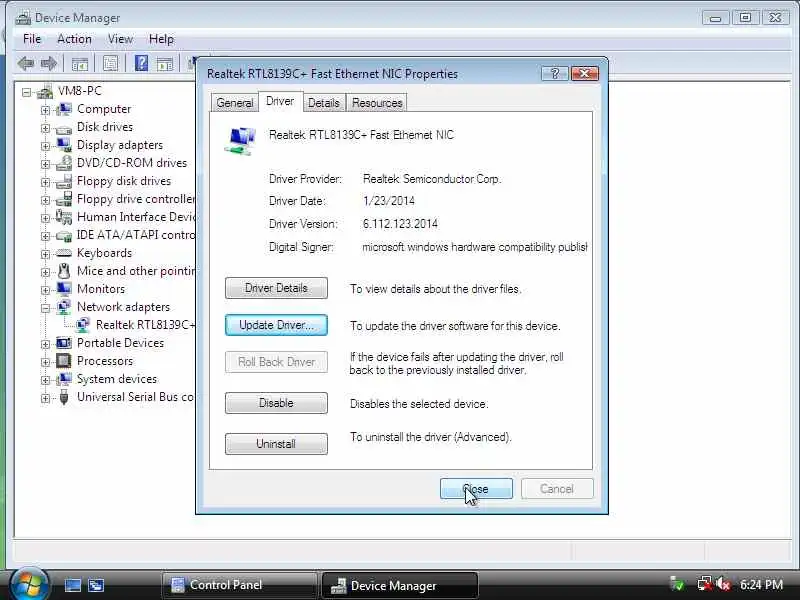This screenshot has height=600, width=800.
Task: Select the Human Interface Devices tree item
Action: click(x=137, y=217)
